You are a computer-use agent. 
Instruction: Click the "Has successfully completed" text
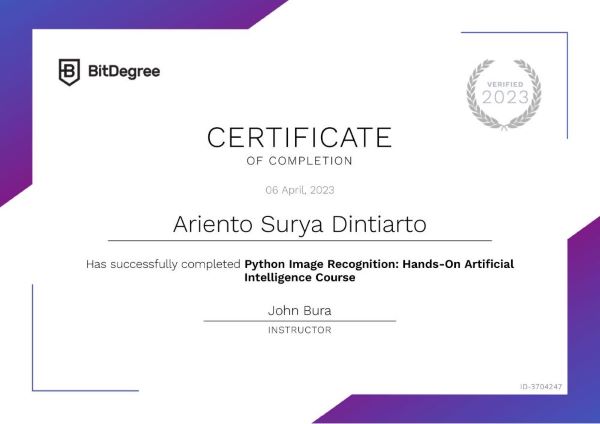tap(164, 265)
